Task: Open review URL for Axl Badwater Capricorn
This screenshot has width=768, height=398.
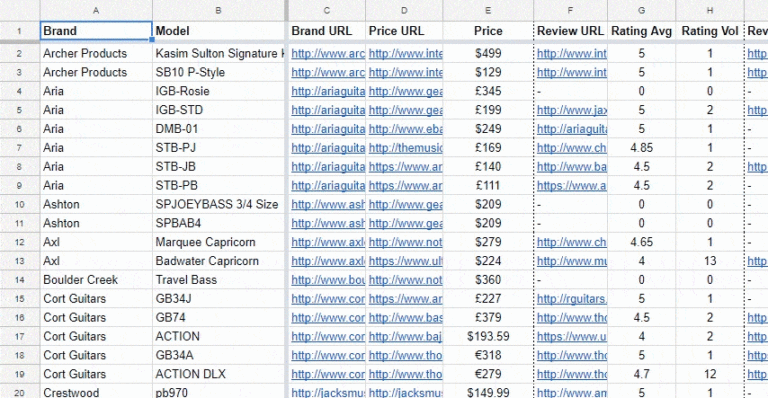Action: [572, 261]
